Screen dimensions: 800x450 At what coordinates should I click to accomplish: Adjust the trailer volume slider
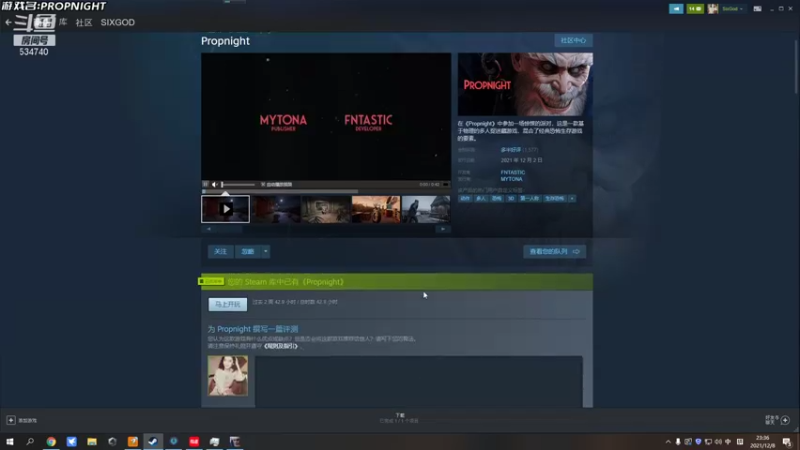238,184
